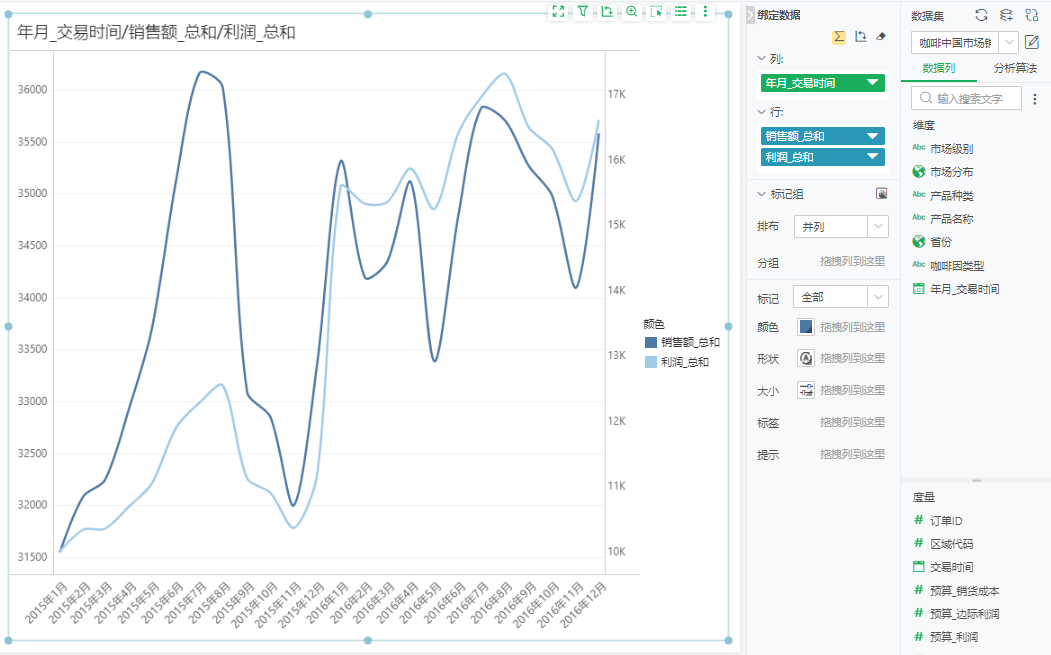Click the image icon beside 标记组

click(x=881, y=194)
